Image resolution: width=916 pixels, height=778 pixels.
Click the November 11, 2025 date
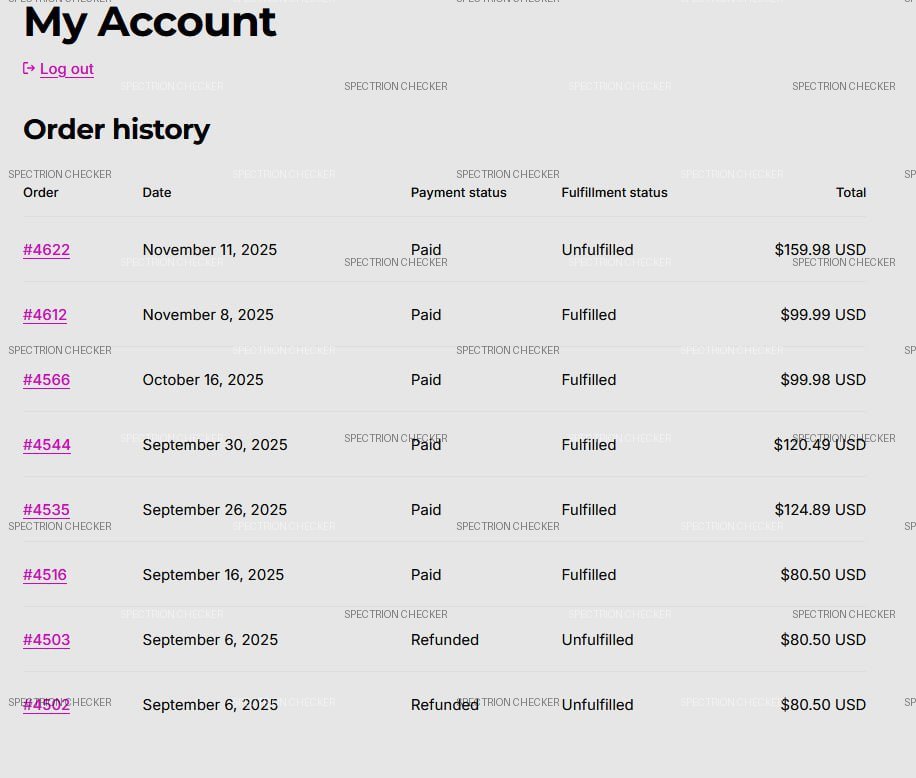pos(210,250)
